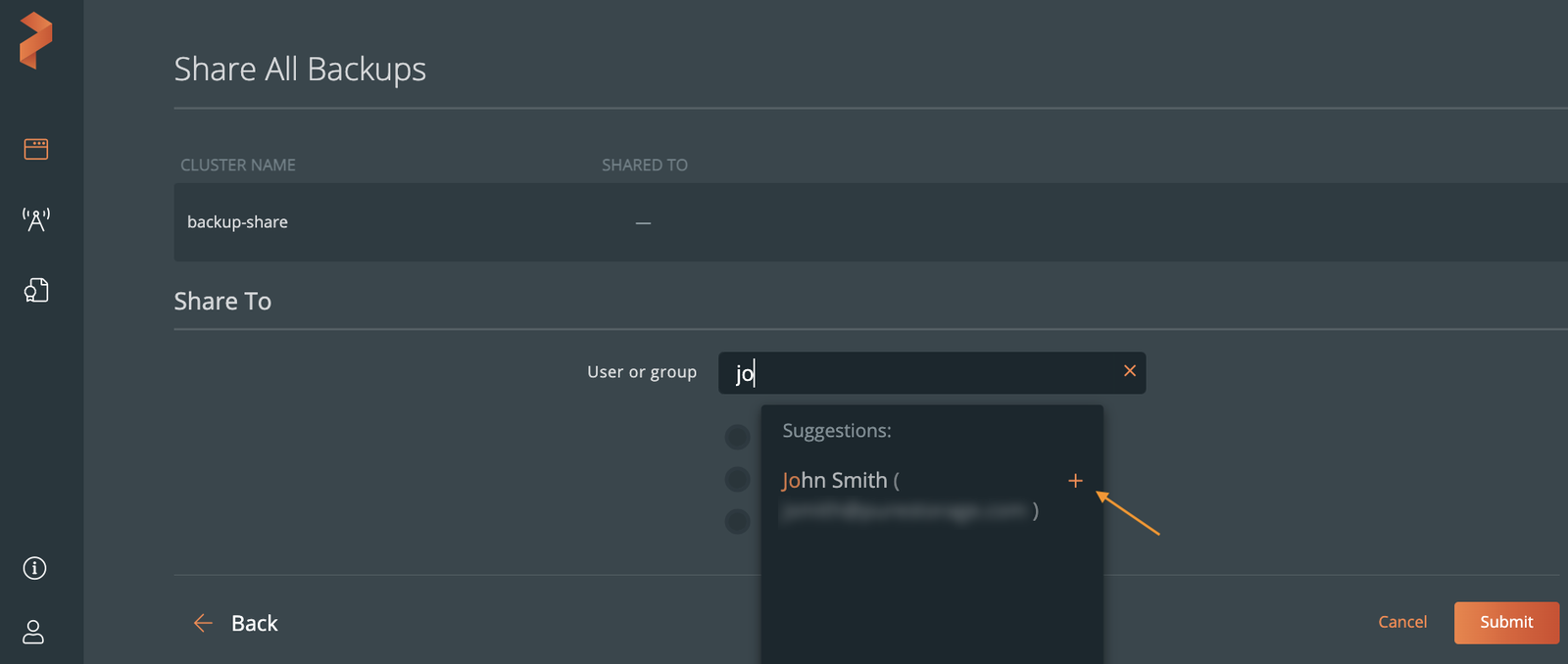The width and height of the screenshot is (1568, 664).
Task: Pick the third radio button option
Action: pyautogui.click(x=737, y=521)
